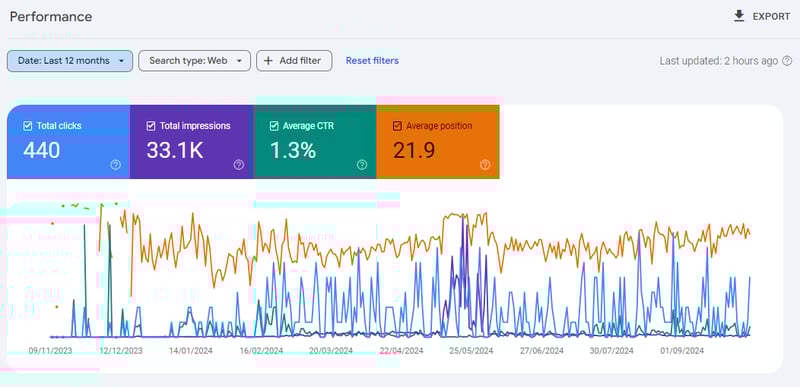Click the 1.3% average CTR value
This screenshot has width=800, height=387.
click(x=293, y=150)
